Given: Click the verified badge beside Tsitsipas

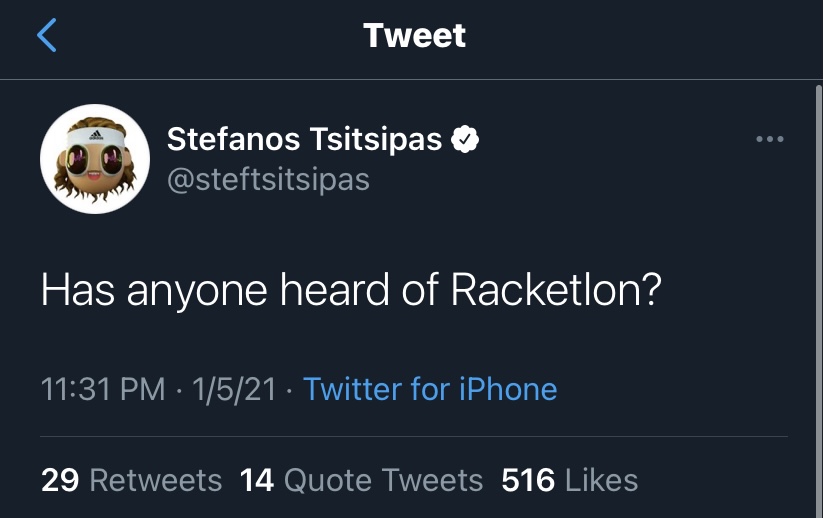Looking at the screenshot, I should tap(466, 139).
